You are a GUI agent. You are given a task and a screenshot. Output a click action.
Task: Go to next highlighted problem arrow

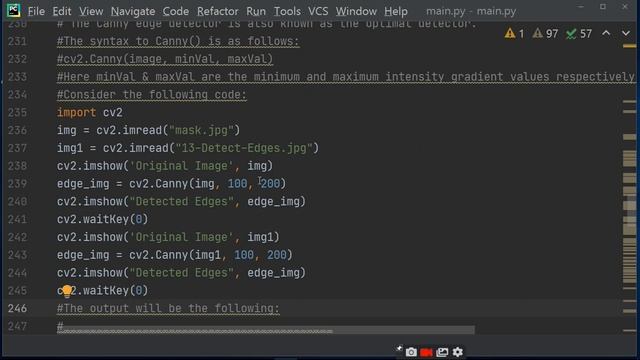626,33
